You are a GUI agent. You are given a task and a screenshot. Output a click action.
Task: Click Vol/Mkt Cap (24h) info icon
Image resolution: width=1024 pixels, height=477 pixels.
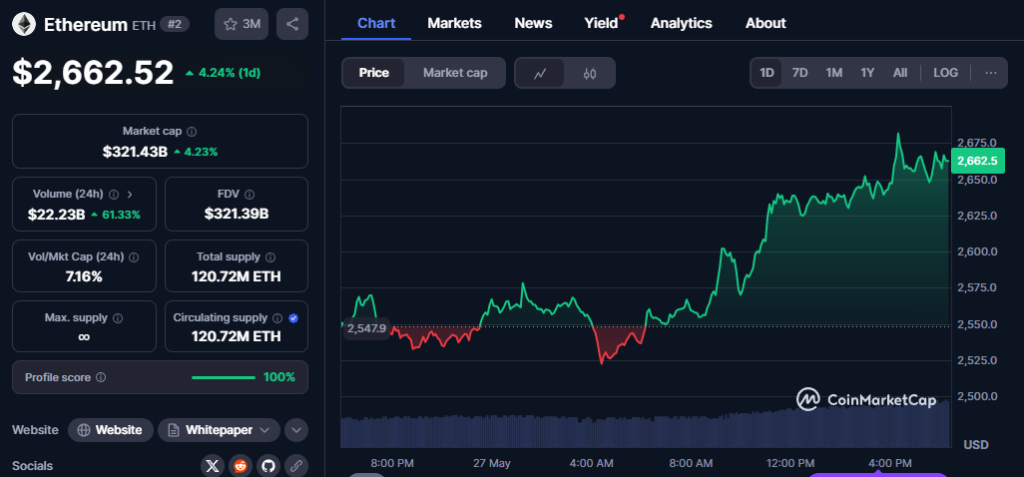134,257
